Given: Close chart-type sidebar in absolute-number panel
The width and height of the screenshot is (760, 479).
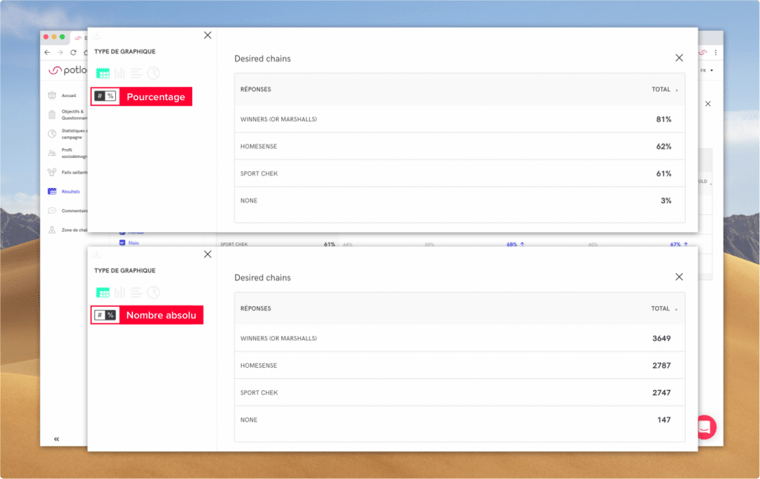Looking at the screenshot, I should (207, 254).
